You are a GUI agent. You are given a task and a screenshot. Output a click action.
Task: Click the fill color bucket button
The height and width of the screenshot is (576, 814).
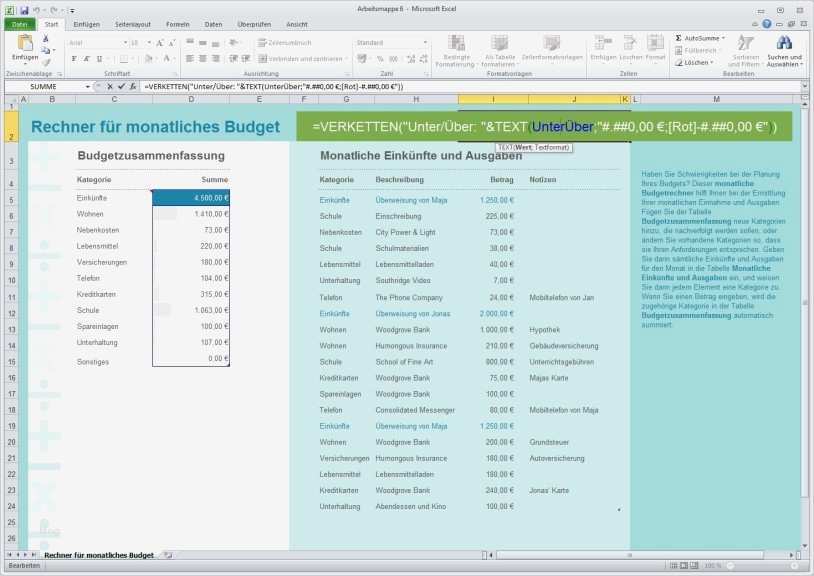(148, 59)
